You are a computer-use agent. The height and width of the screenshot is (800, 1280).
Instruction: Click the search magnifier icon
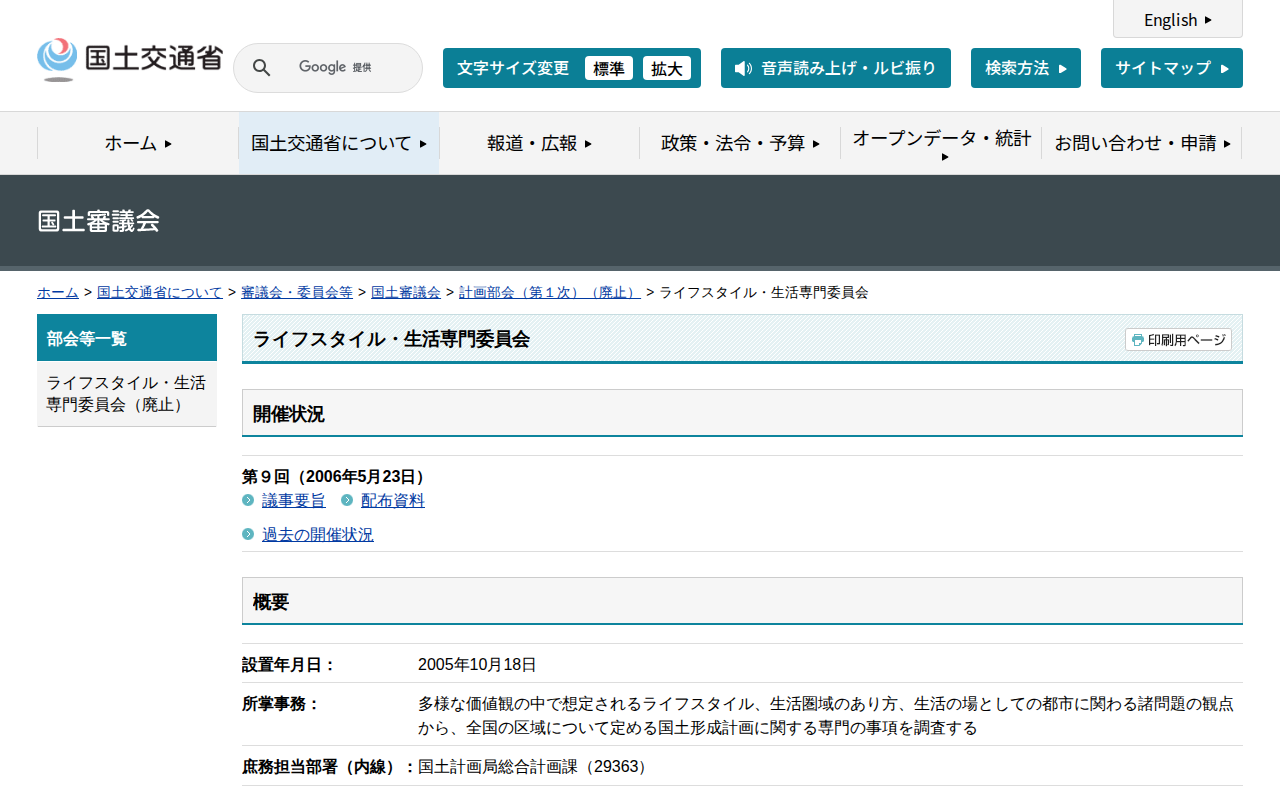[x=261, y=68]
